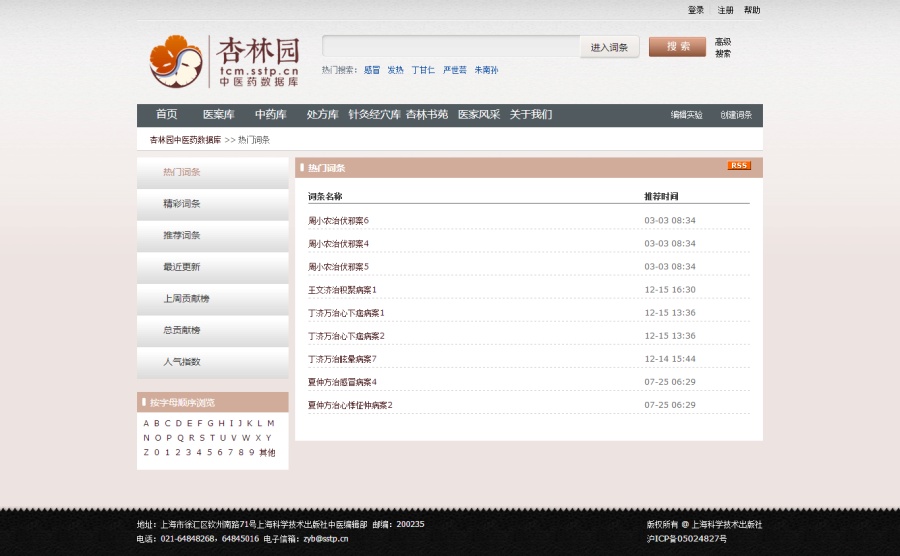Click the 进入词条 button

coord(609,47)
